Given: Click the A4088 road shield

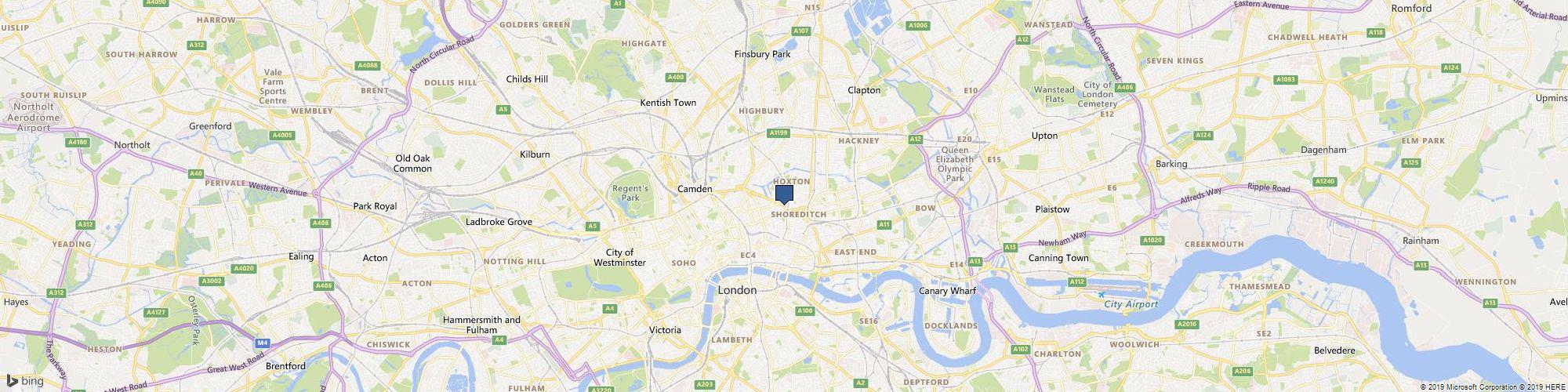Looking at the screenshot, I should (366, 65).
